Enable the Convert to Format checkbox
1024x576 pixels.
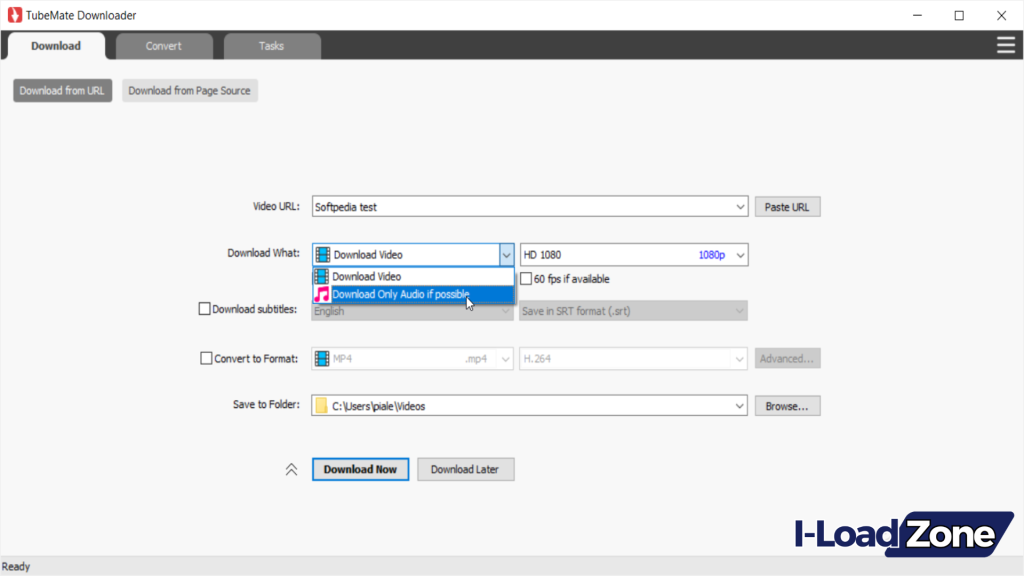pos(205,358)
